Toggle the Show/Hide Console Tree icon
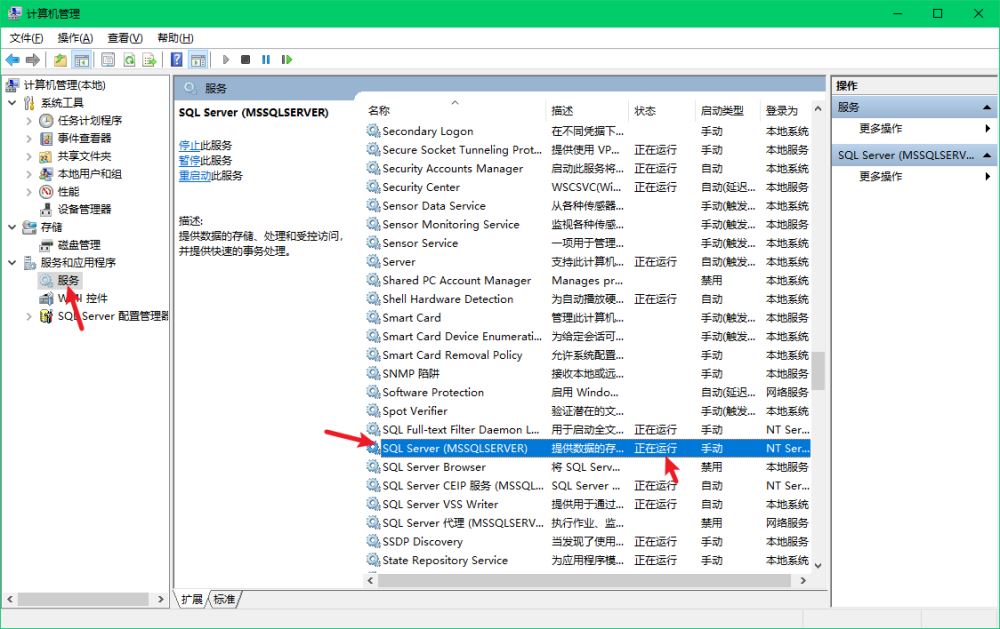 point(82,60)
